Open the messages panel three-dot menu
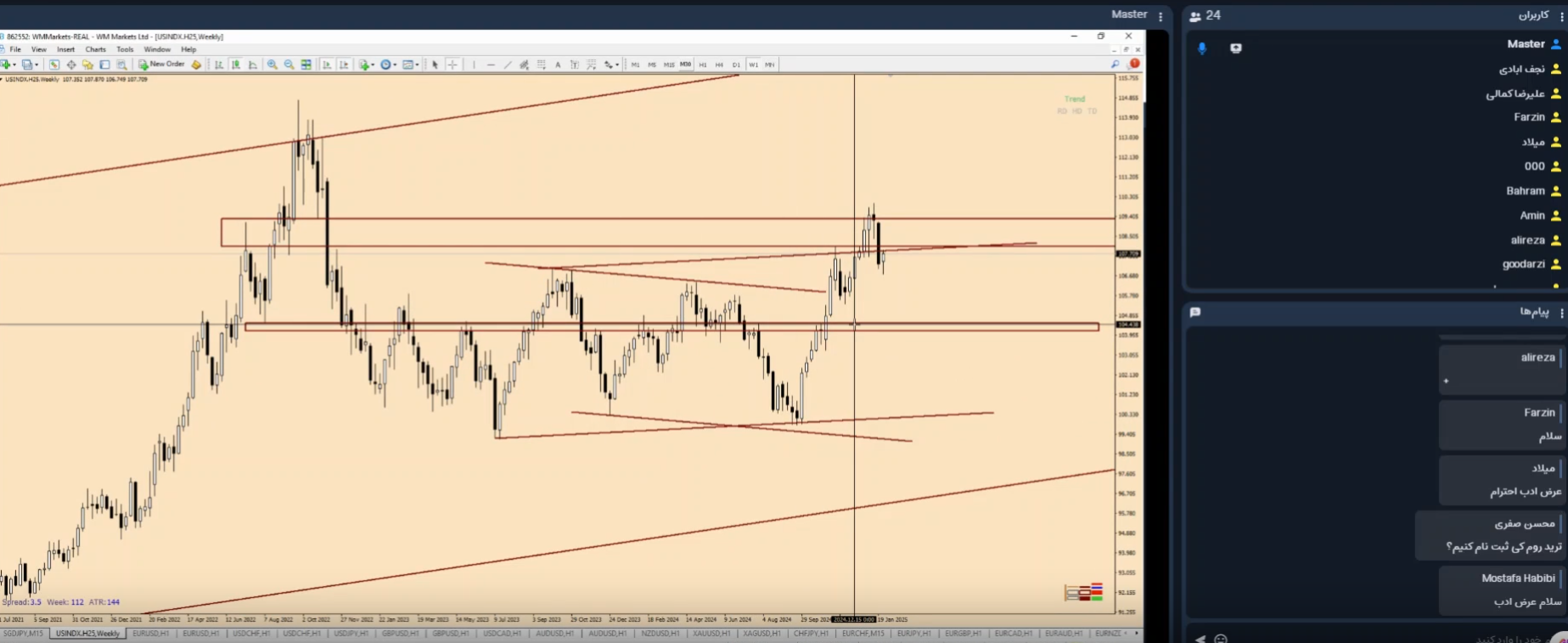1568x643 pixels. tap(1561, 313)
